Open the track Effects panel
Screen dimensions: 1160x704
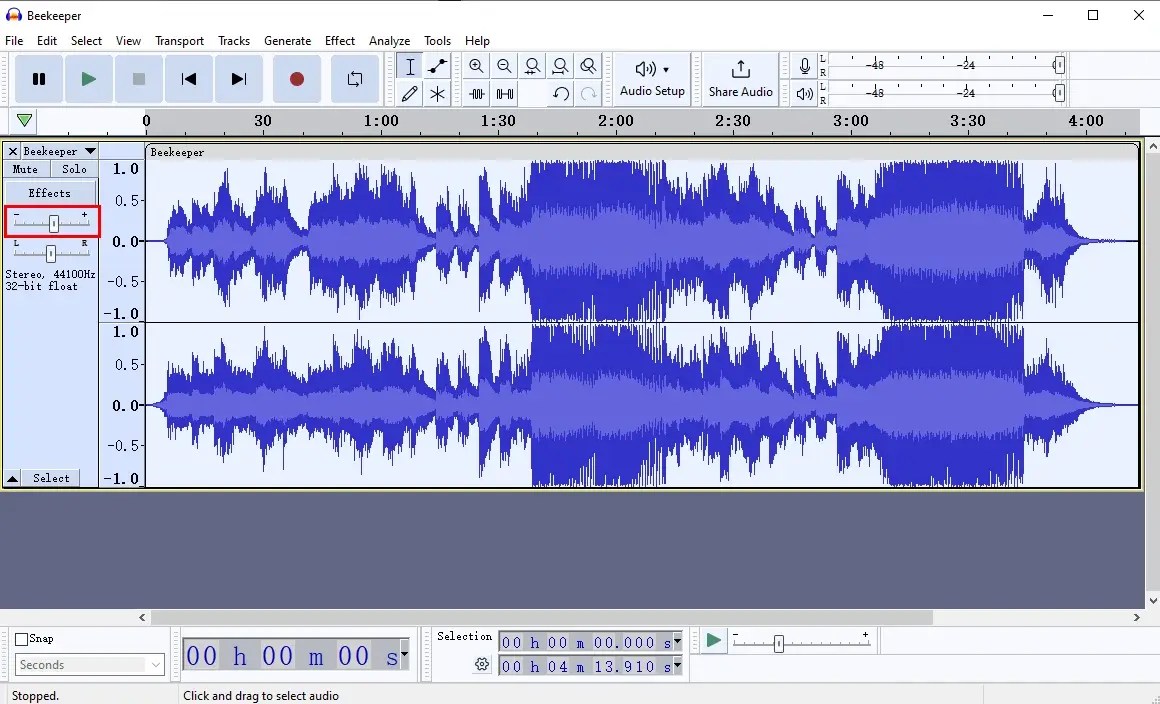click(x=49, y=192)
